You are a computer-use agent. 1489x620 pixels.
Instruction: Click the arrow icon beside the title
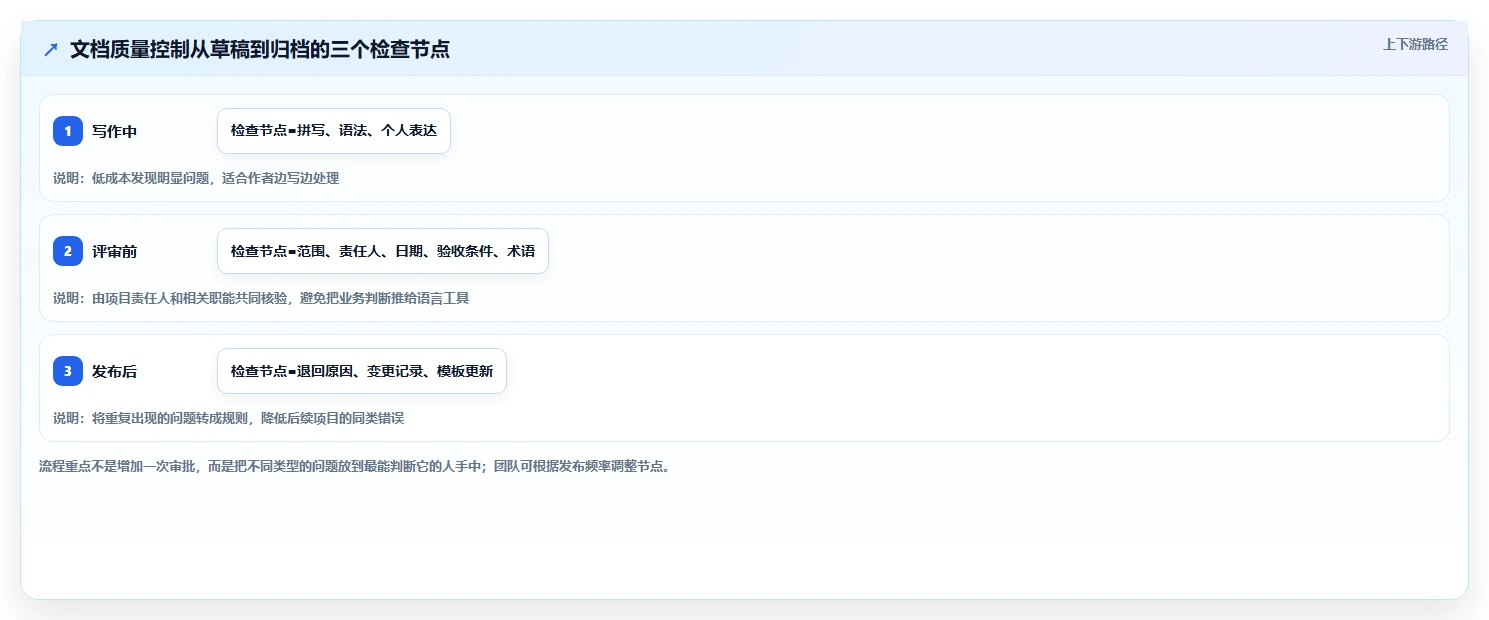[x=51, y=50]
